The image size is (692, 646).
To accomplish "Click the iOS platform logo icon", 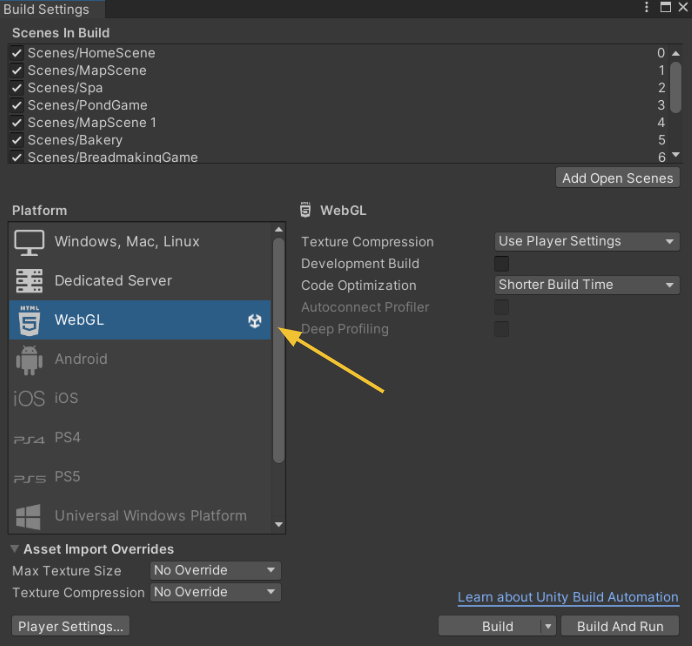I will pyautogui.click(x=29, y=398).
